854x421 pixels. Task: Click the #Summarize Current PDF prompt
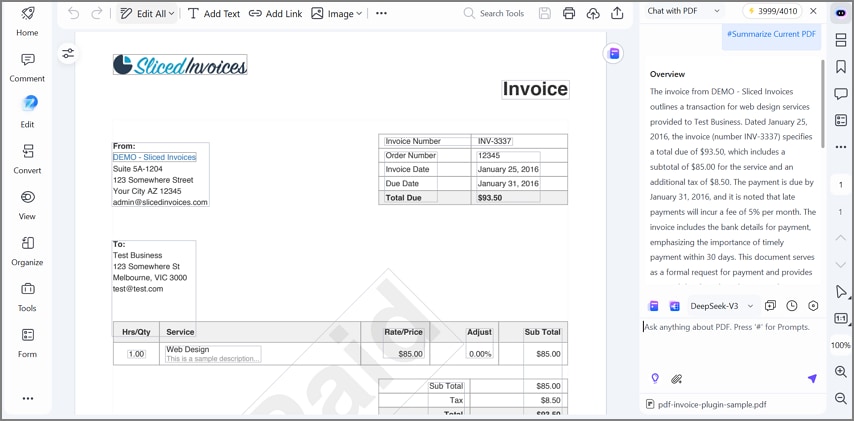[771, 34]
